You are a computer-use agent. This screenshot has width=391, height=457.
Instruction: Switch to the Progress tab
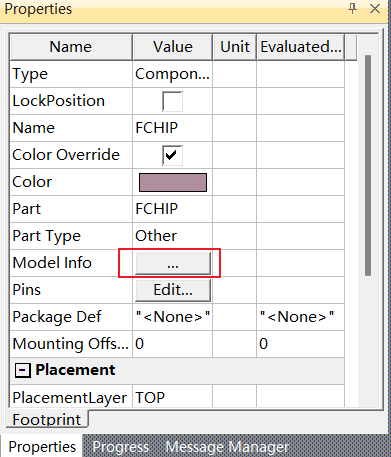(121, 447)
